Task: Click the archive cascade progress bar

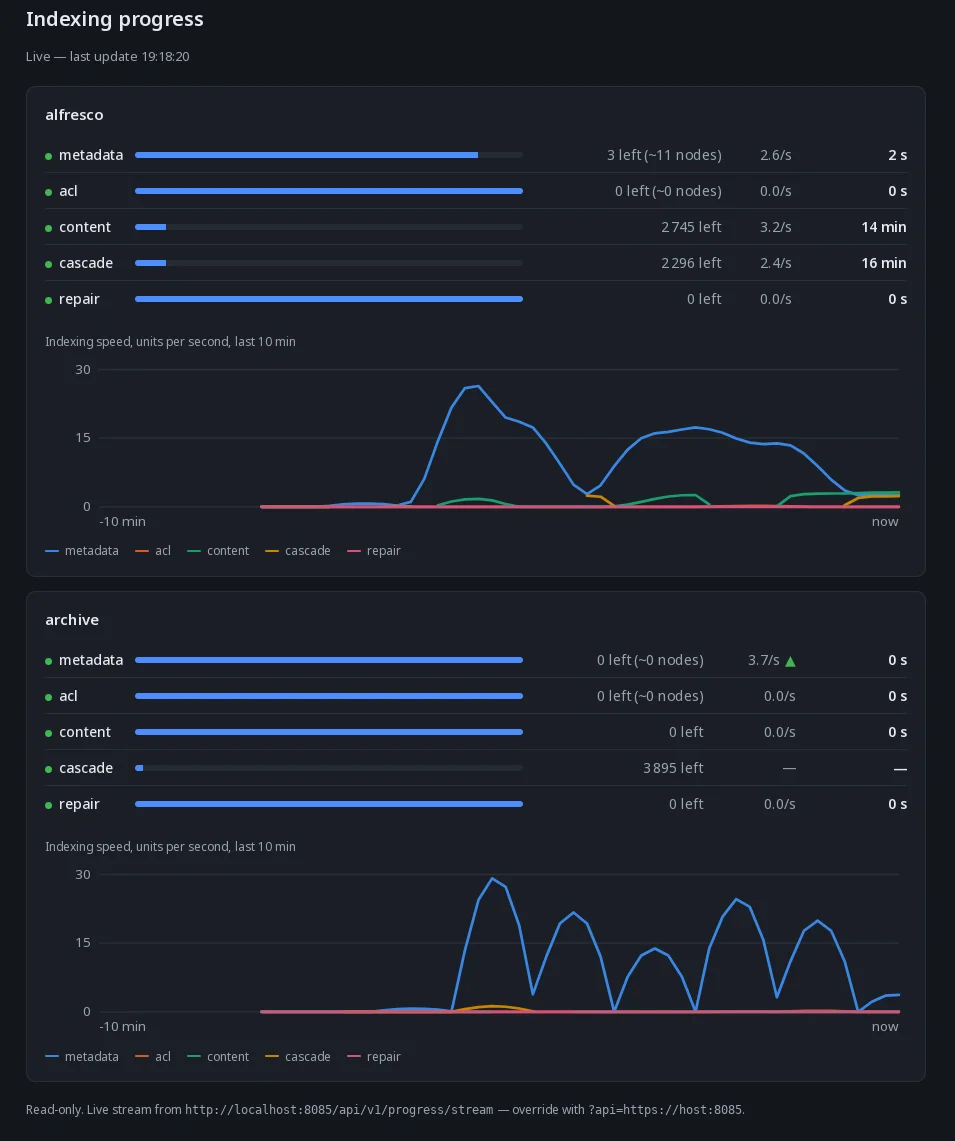Action: tap(329, 768)
